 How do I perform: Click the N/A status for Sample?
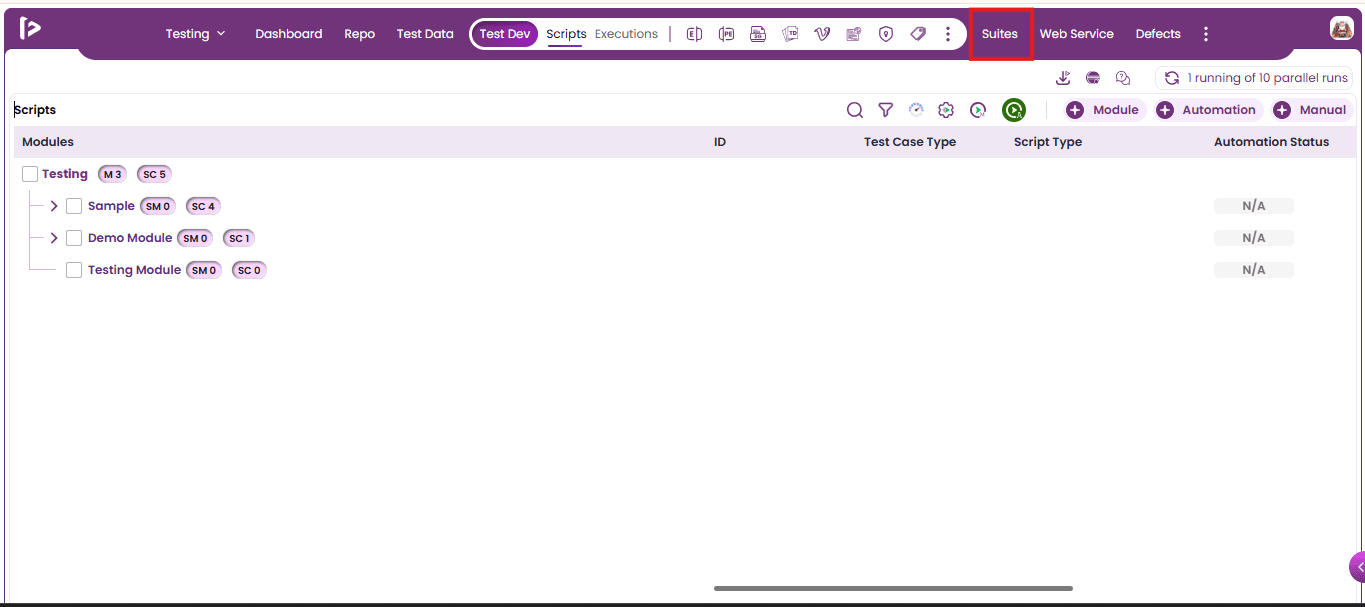coord(1254,206)
